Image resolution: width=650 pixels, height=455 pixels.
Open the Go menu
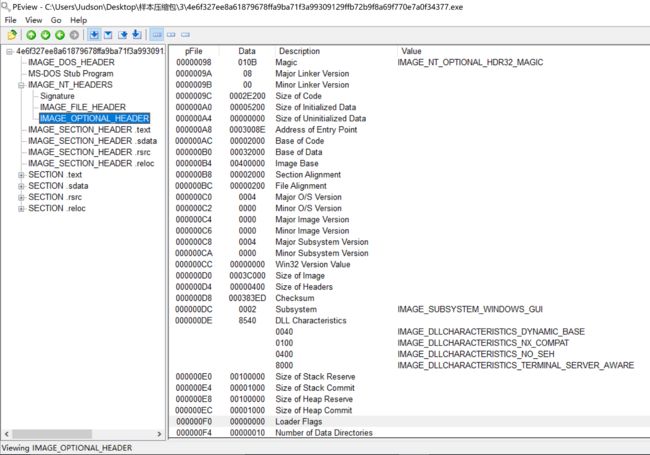56,20
